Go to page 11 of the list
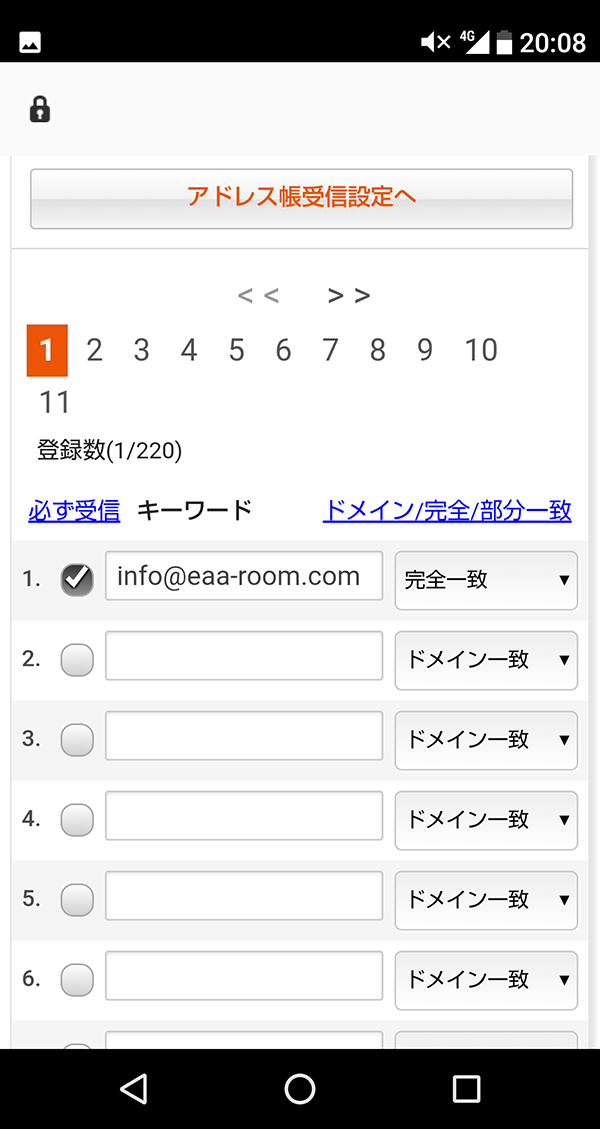 [x=54, y=402]
